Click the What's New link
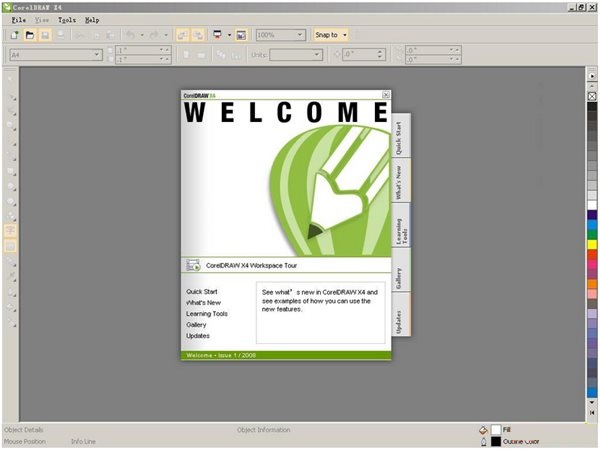This screenshot has height=449, width=600. click(x=204, y=302)
